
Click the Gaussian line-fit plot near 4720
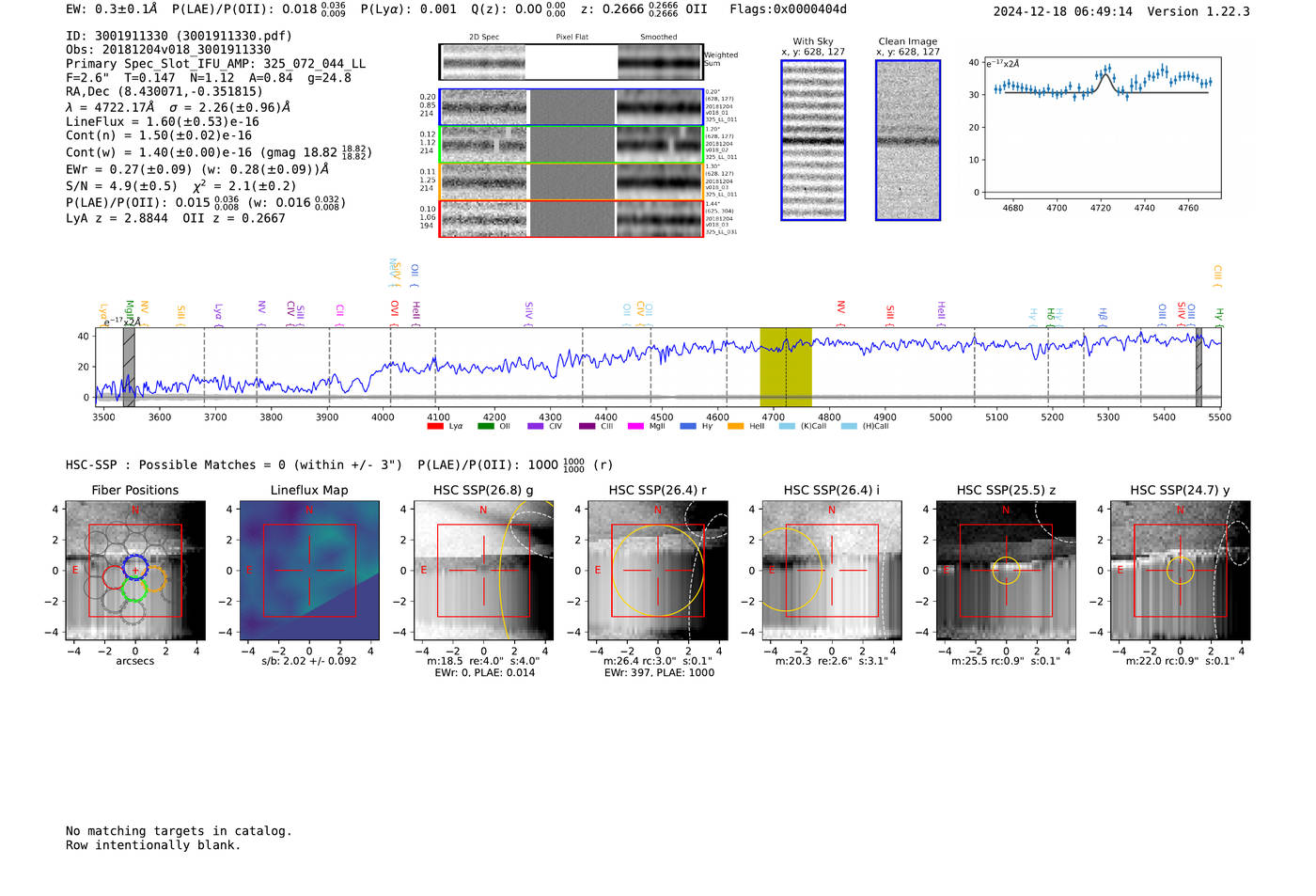pos(1102,127)
